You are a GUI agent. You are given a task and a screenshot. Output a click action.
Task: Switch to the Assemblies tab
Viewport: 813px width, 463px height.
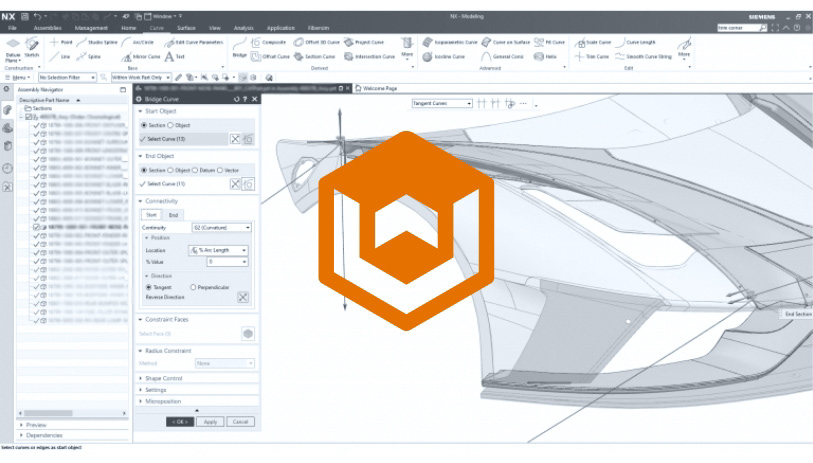coord(48,28)
